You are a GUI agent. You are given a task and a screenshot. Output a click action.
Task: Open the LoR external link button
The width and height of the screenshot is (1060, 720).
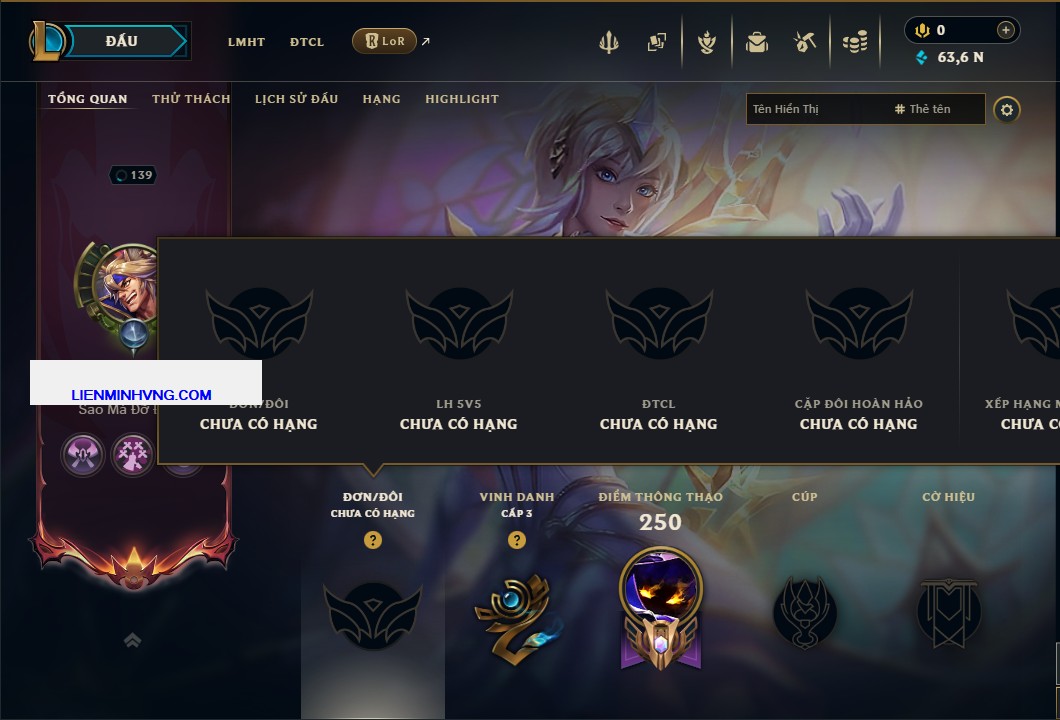coord(385,41)
